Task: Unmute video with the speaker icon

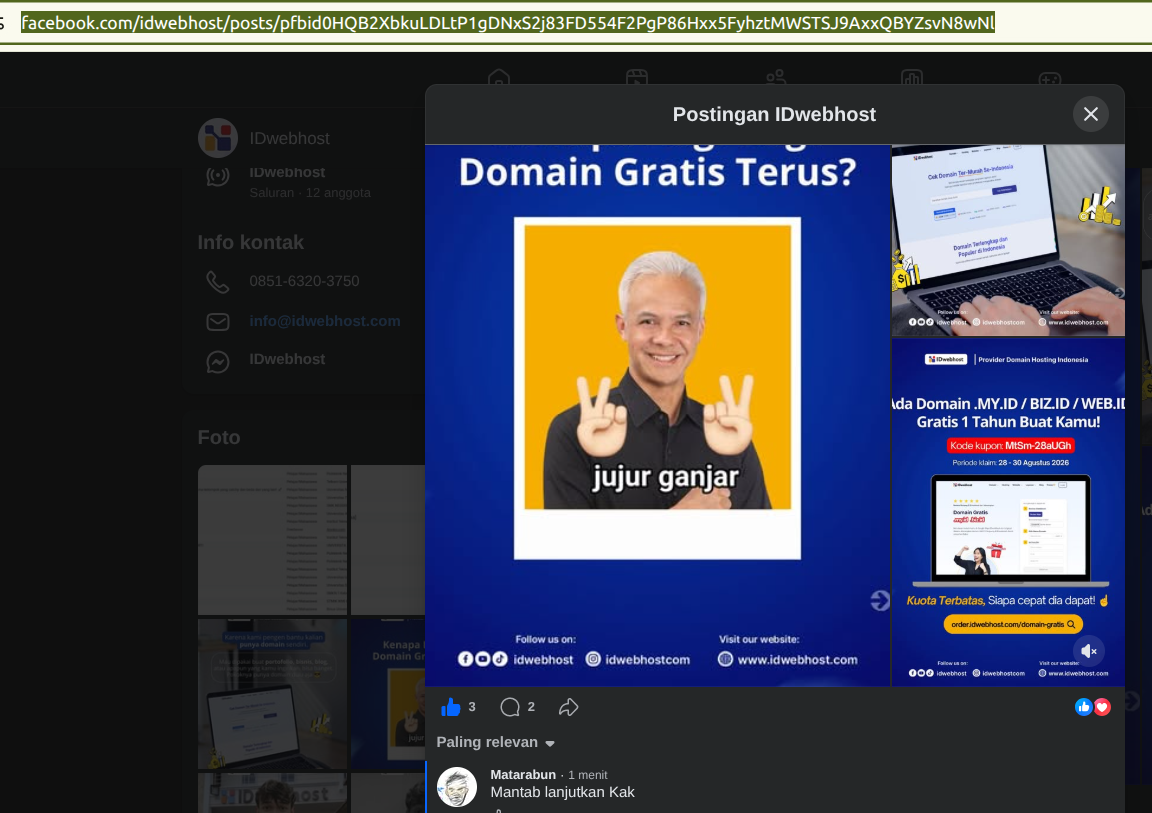Action: click(x=1089, y=651)
